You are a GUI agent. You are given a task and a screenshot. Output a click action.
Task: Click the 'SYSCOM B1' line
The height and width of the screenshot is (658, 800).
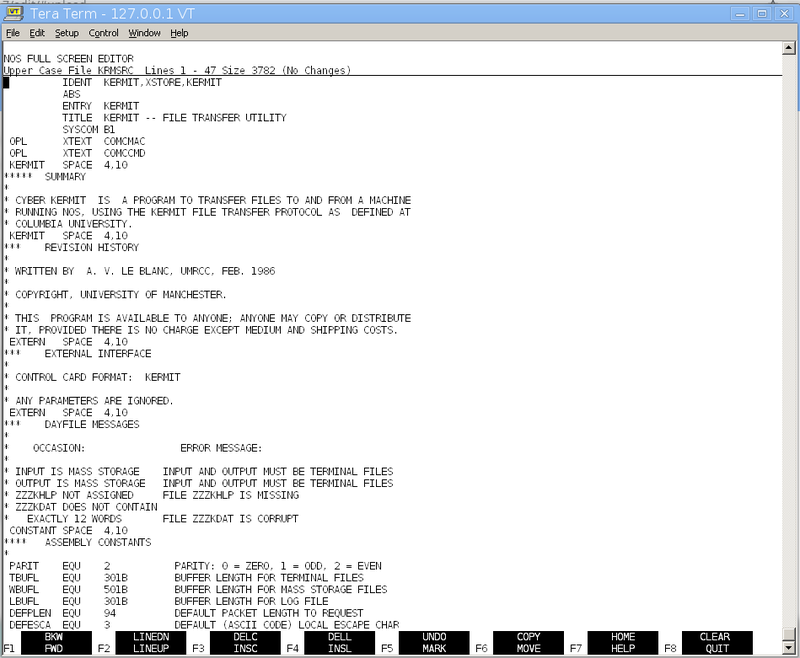[x=88, y=130]
